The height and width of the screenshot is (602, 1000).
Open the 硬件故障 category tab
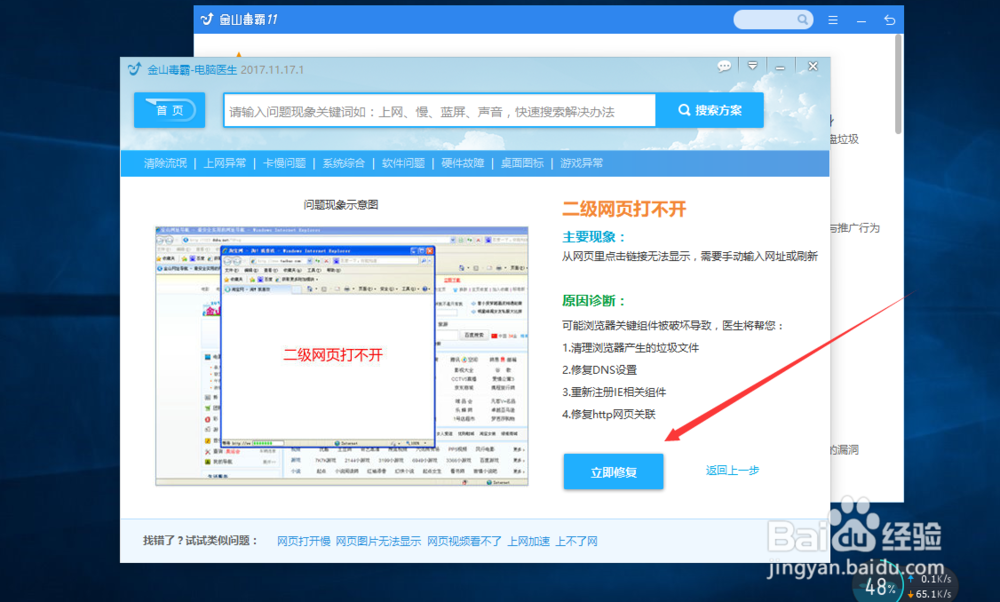(x=463, y=163)
